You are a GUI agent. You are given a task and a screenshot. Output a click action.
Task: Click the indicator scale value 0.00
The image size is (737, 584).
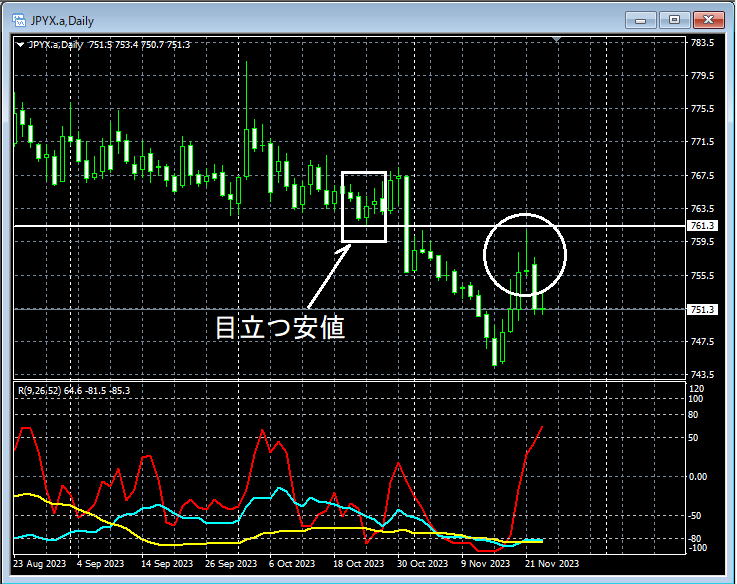698,477
